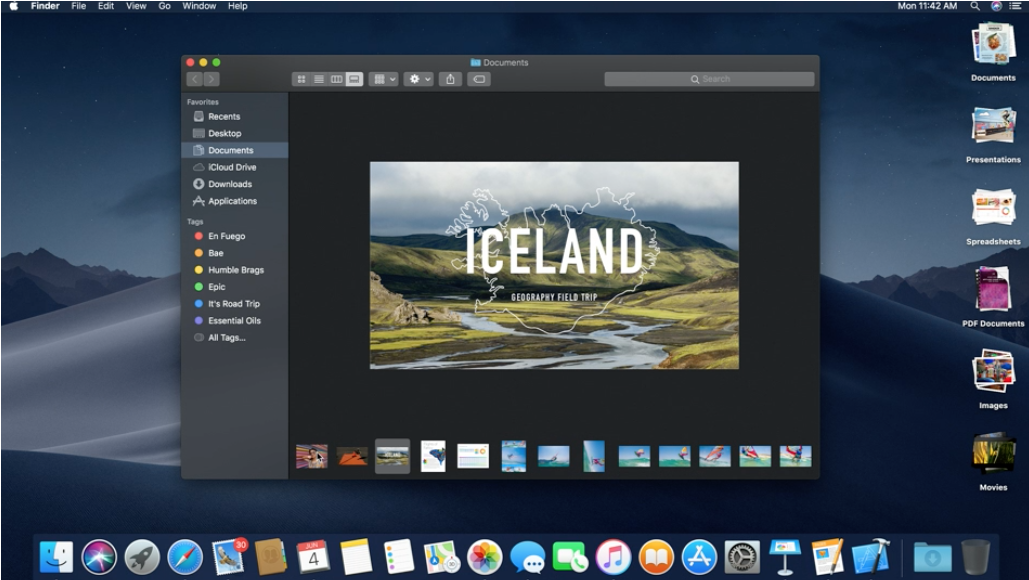Select the colorful portrait thumbnail in filmstrip
The image size is (1029, 580).
pyautogui.click(x=312, y=456)
